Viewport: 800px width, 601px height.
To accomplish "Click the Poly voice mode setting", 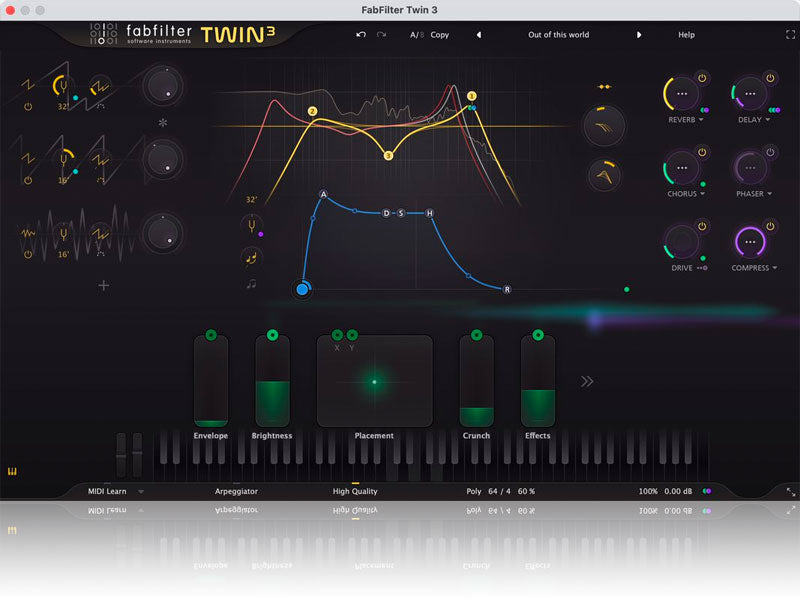I will (473, 491).
